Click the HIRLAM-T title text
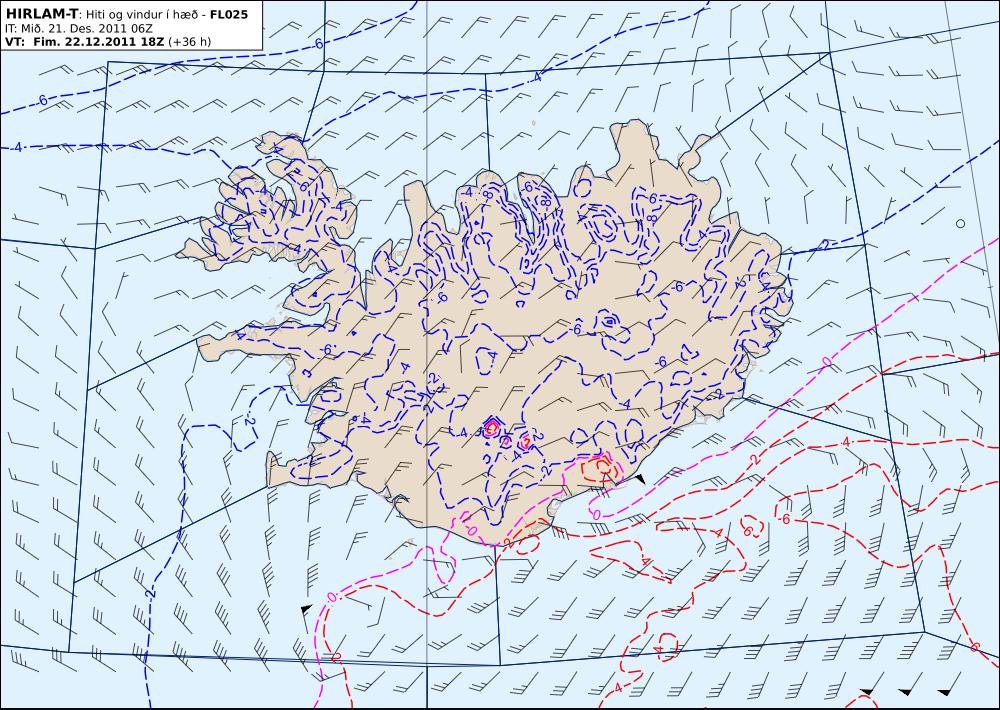The width and height of the screenshot is (1000, 710). (41, 14)
